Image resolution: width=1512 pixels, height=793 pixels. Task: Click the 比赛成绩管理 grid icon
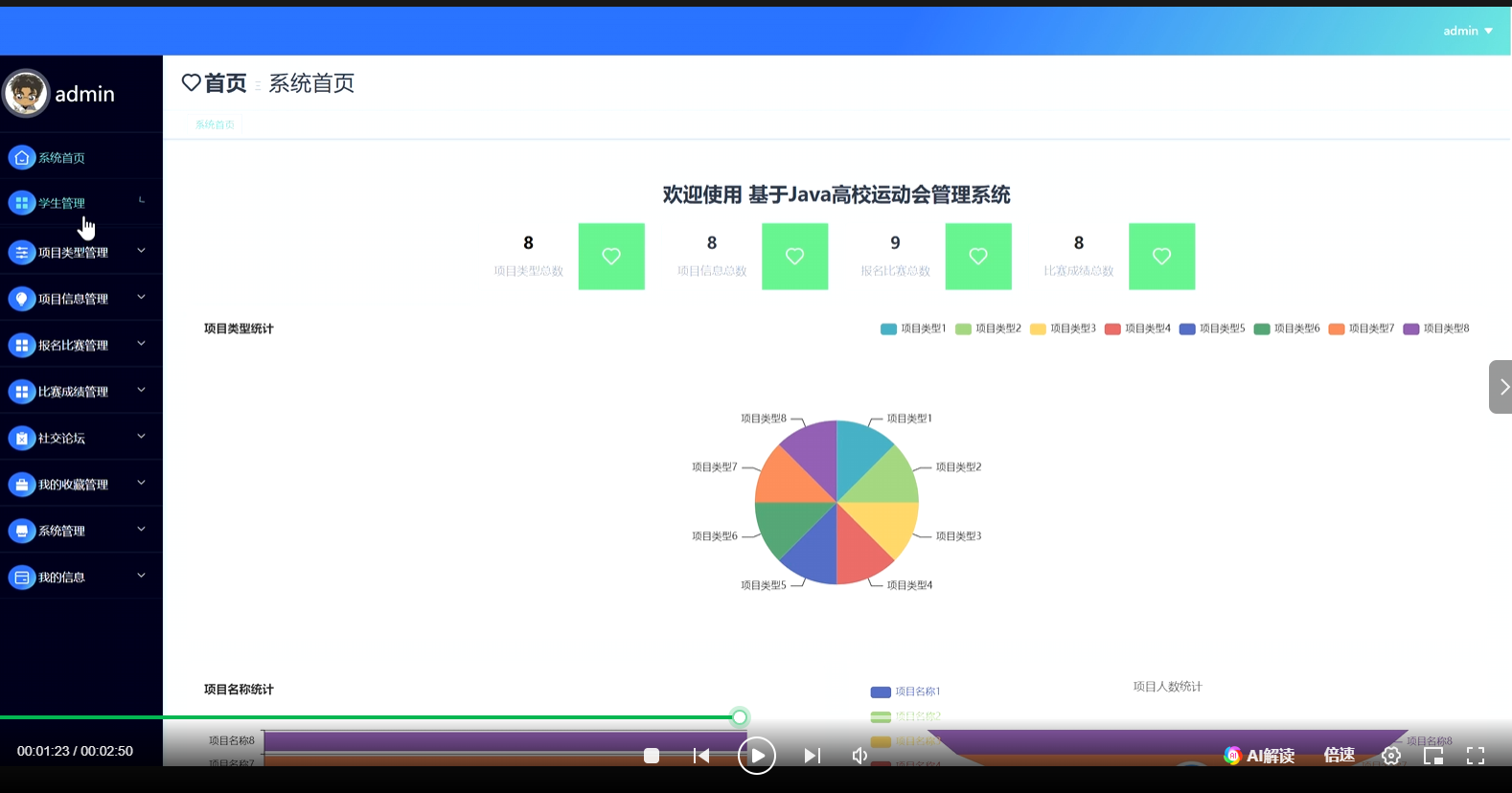21,392
